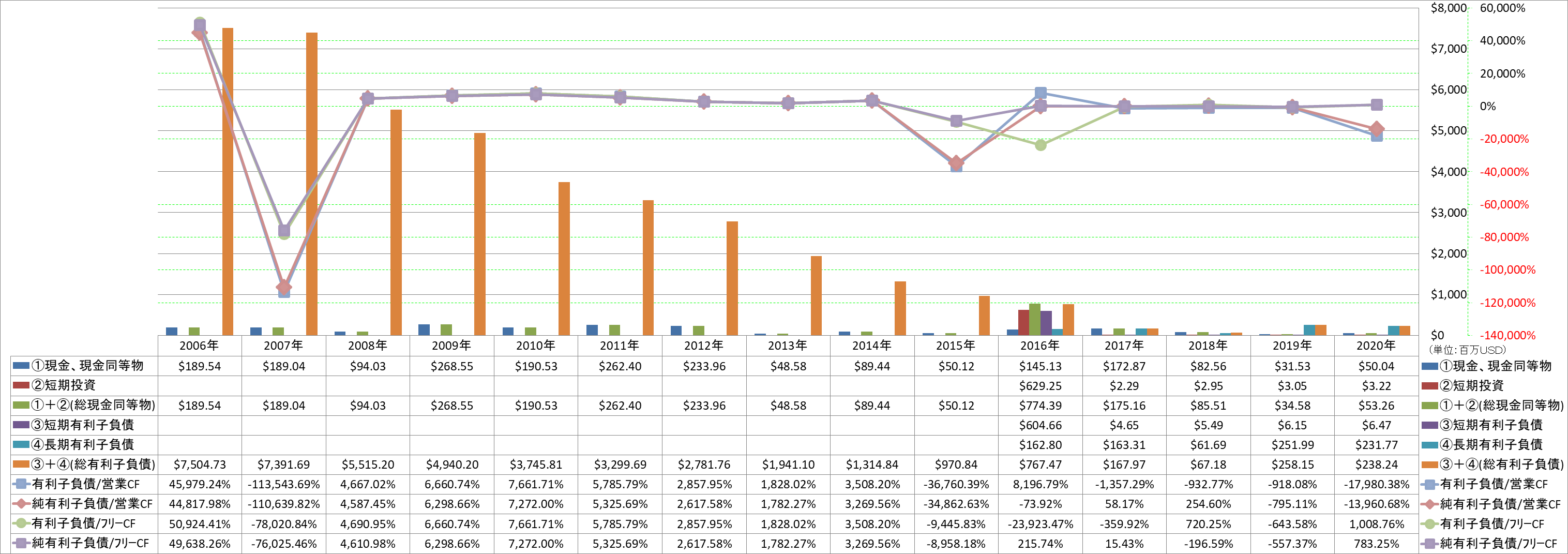Click the green circle marker at 2016年
The height and width of the screenshot is (554, 1568).
(x=1041, y=145)
